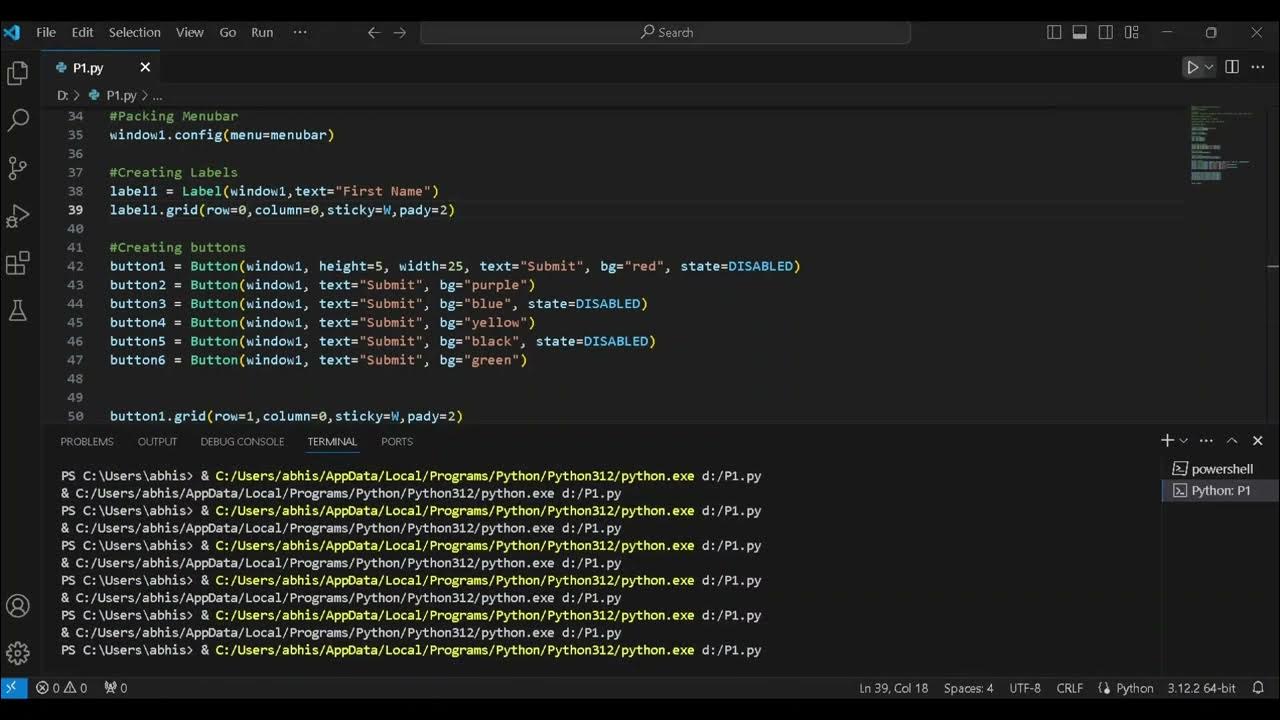Maximize the panel with the up chevron
Image resolution: width=1280 pixels, height=720 pixels.
1232,441
